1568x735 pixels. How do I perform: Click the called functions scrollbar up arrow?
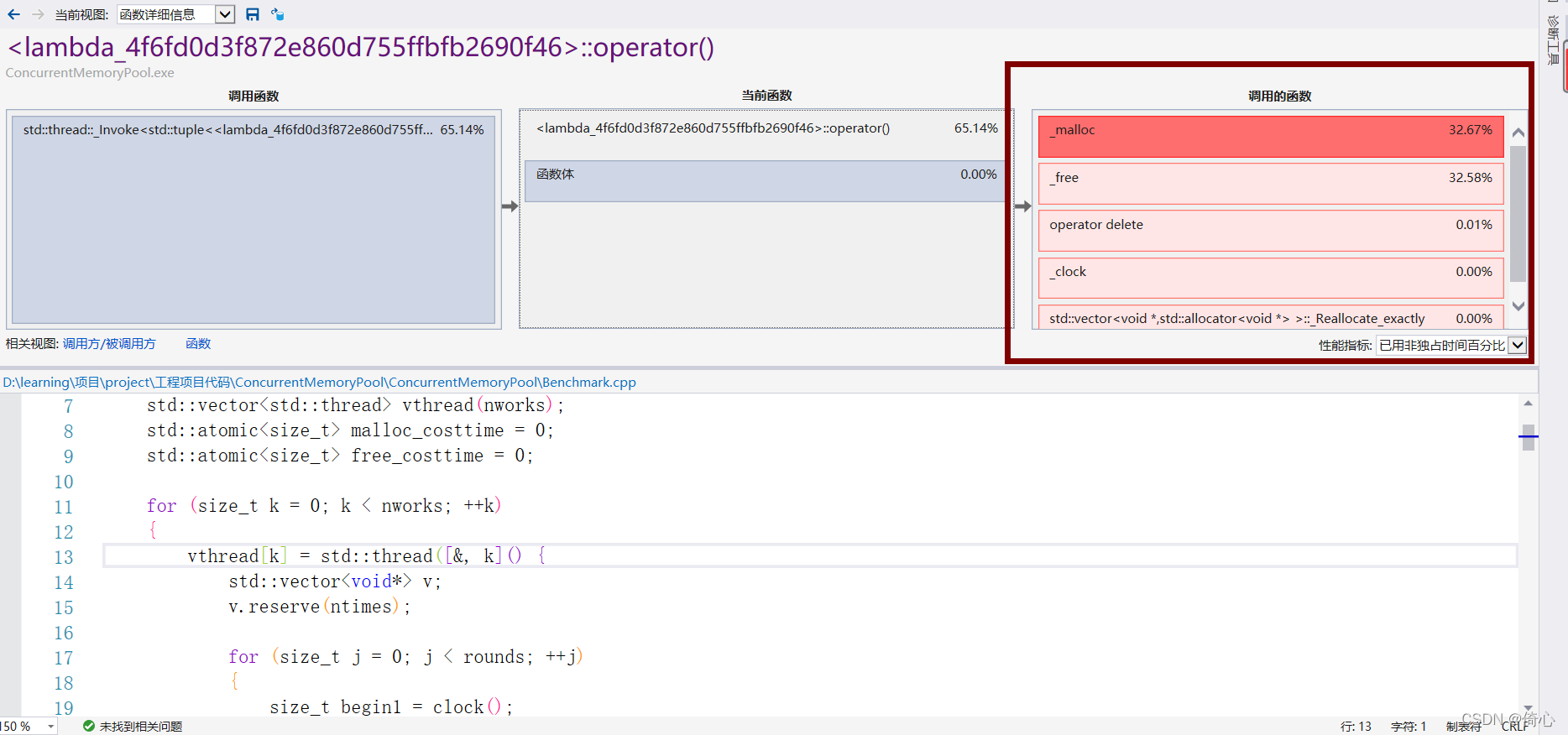click(1518, 133)
